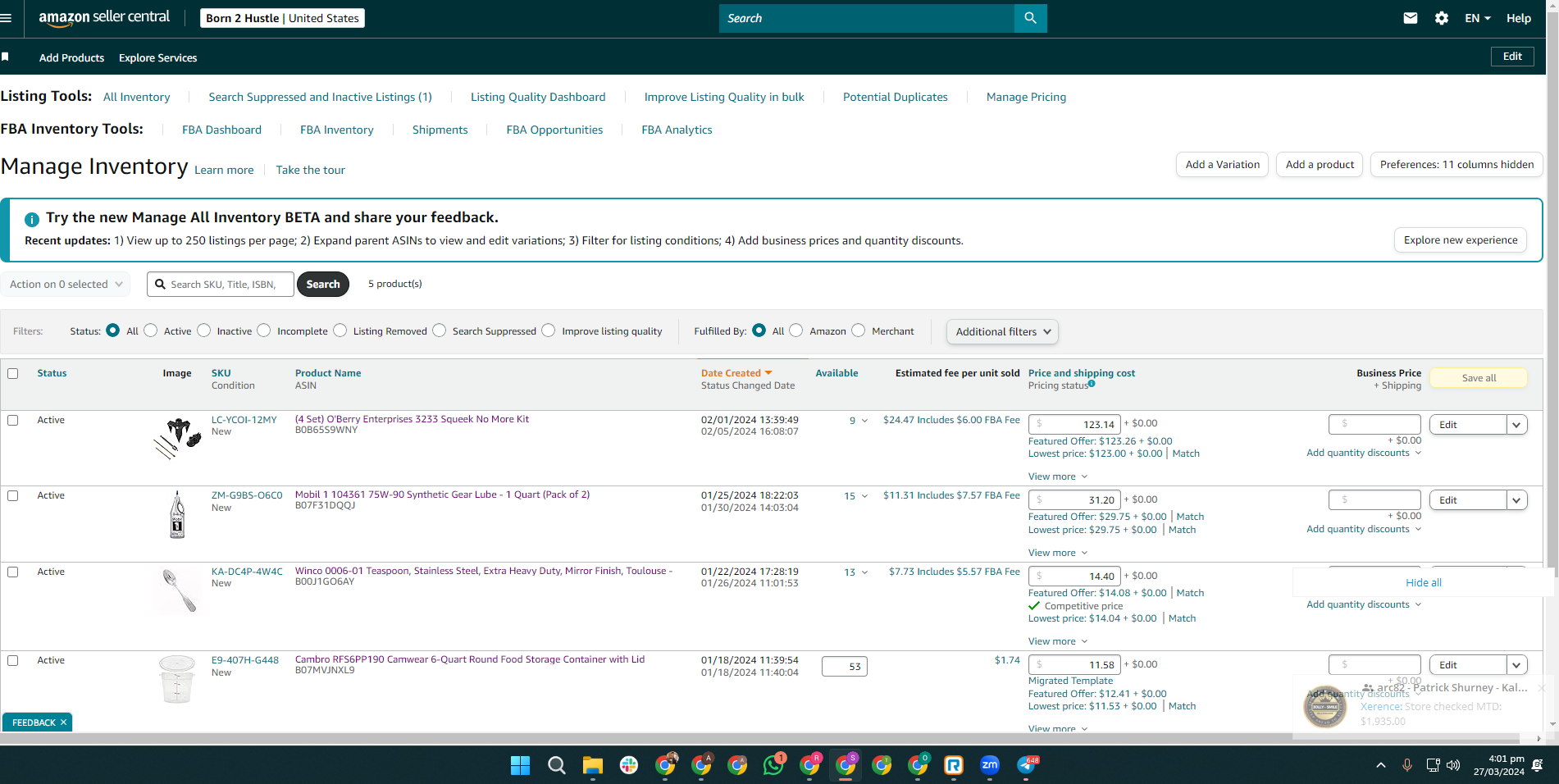Select the Incomplete status radio filter

tap(264, 330)
